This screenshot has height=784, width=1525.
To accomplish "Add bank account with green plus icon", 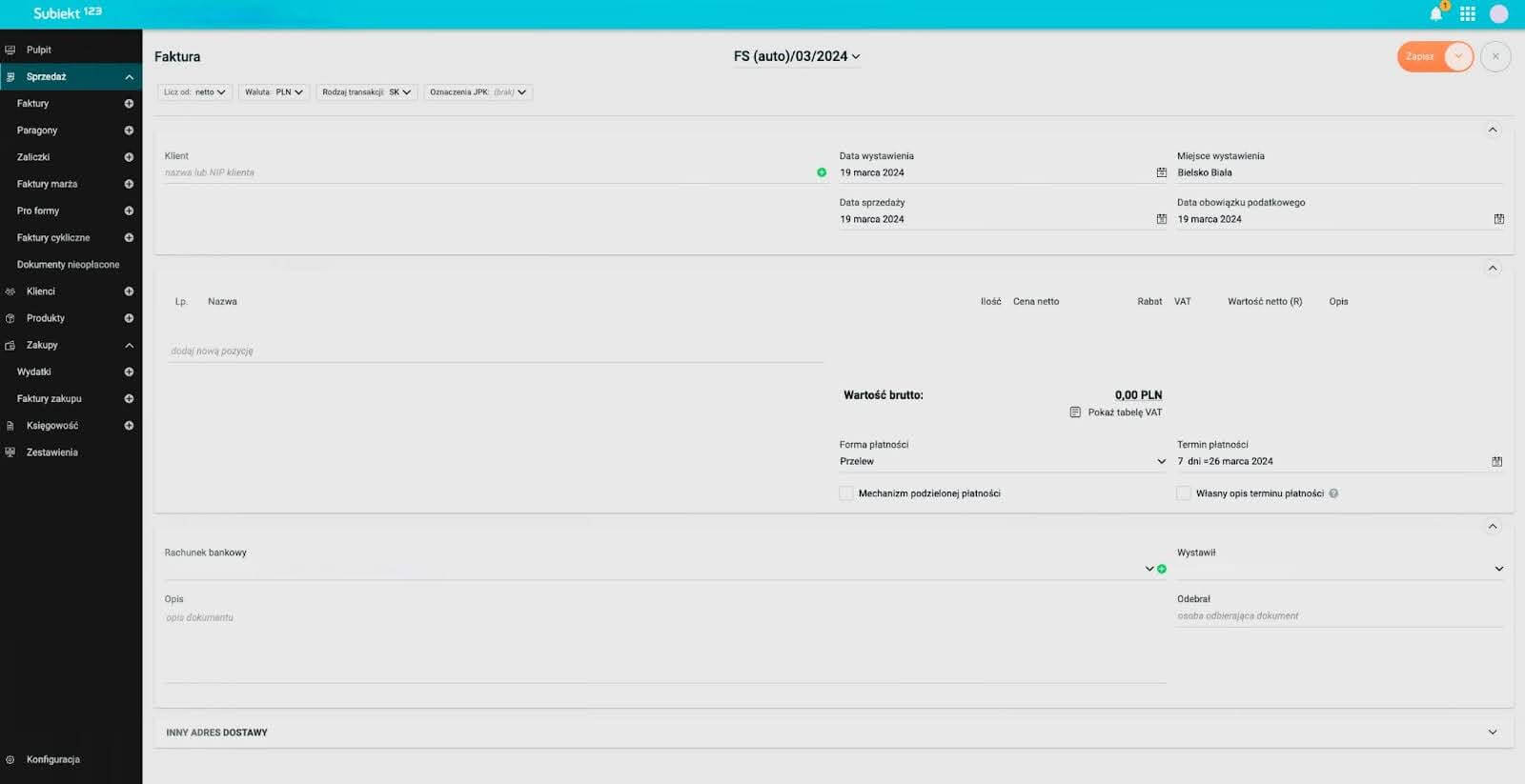I will coord(1162,569).
